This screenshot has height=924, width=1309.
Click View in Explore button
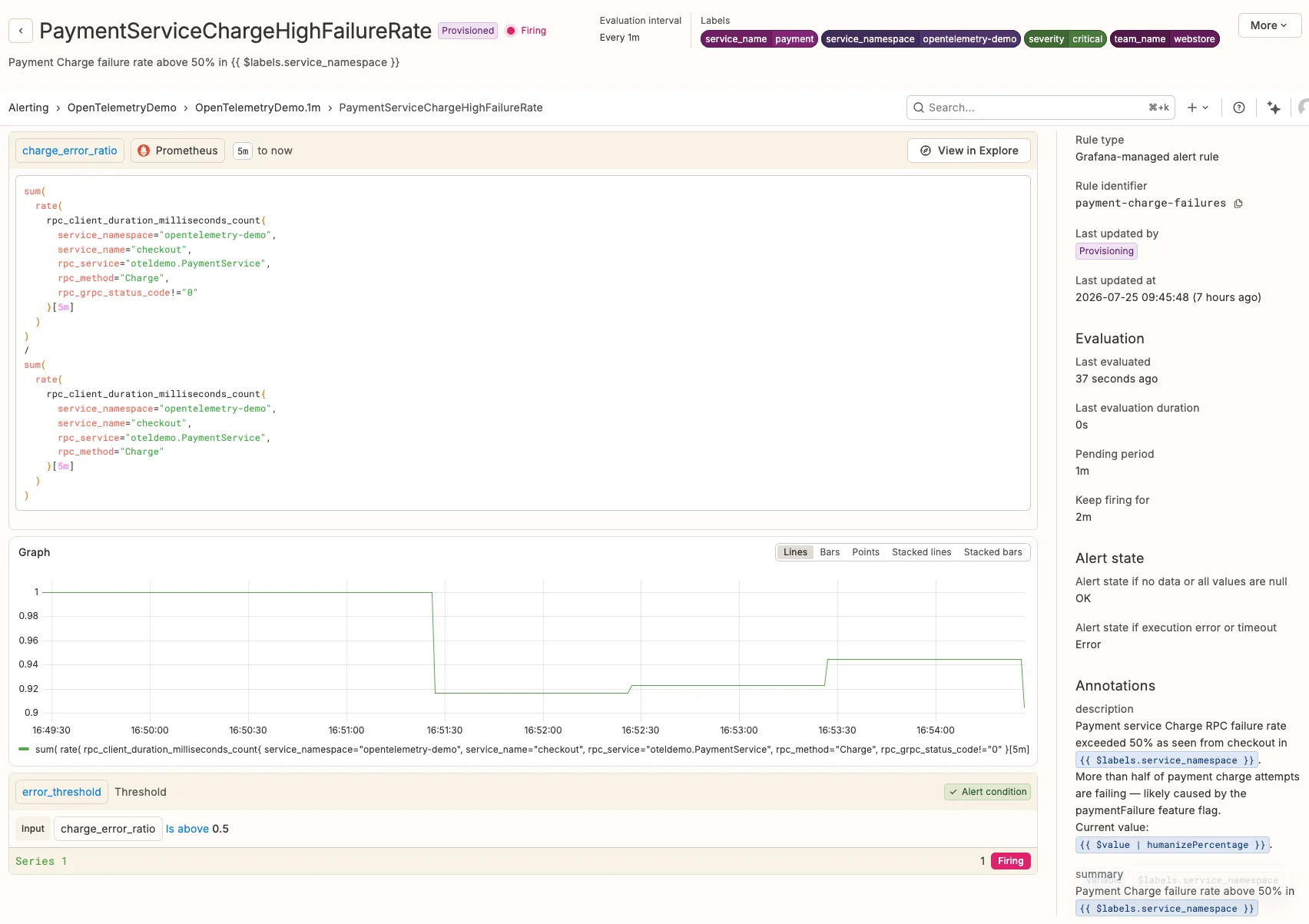click(969, 151)
